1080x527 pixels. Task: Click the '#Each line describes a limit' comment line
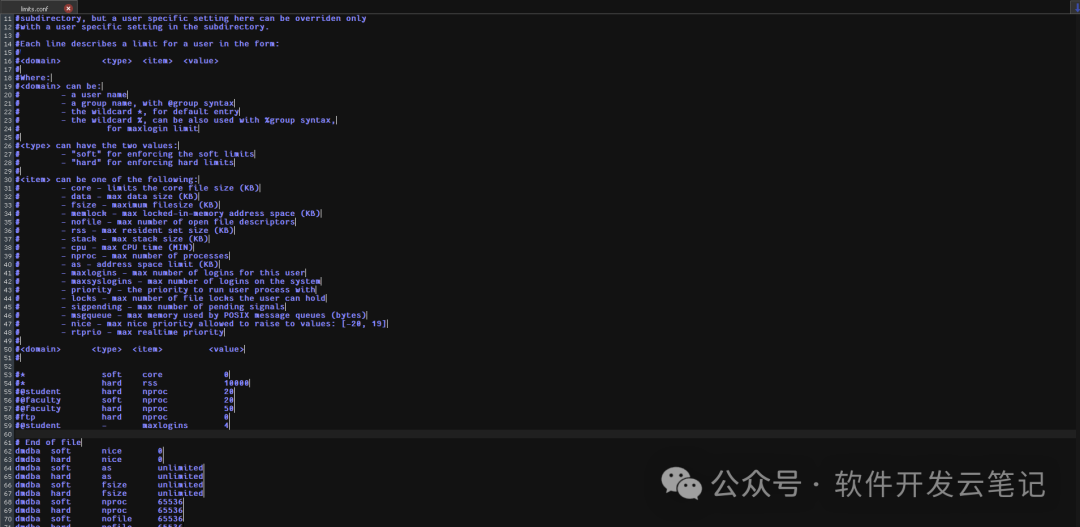(x=147, y=43)
